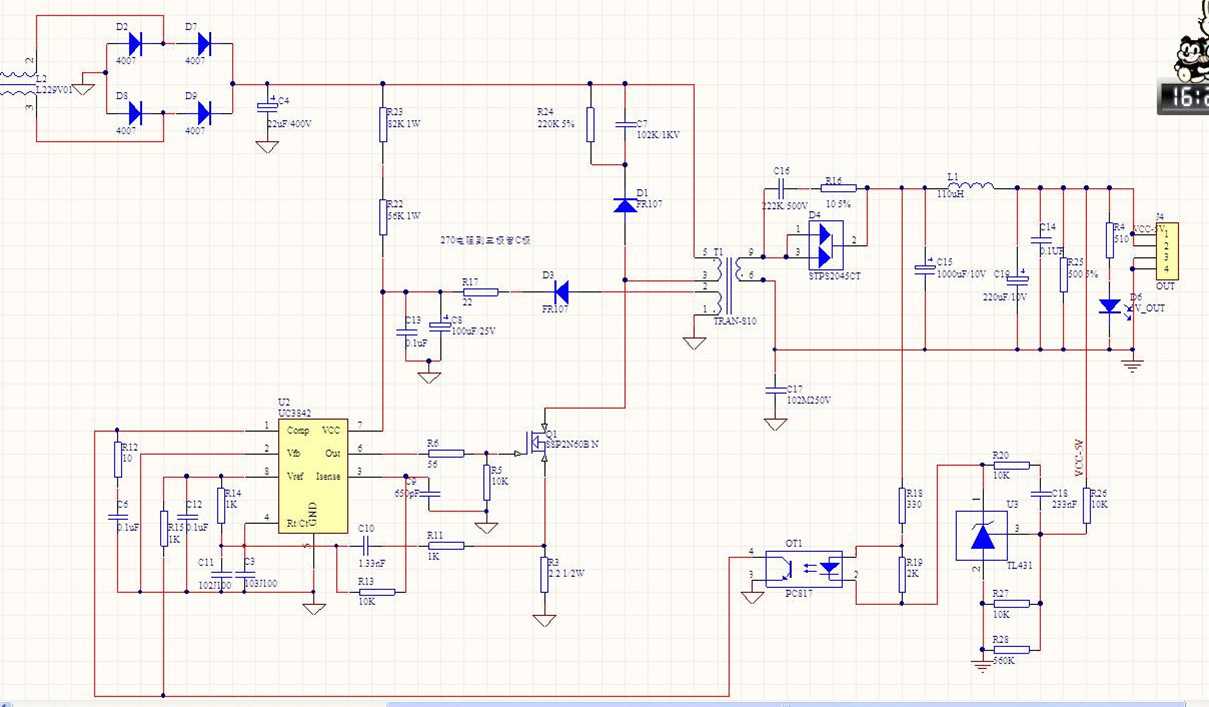This screenshot has width=1209, height=707.
Task: Select resistor R20 10K above TL431
Action: coord(1010,465)
